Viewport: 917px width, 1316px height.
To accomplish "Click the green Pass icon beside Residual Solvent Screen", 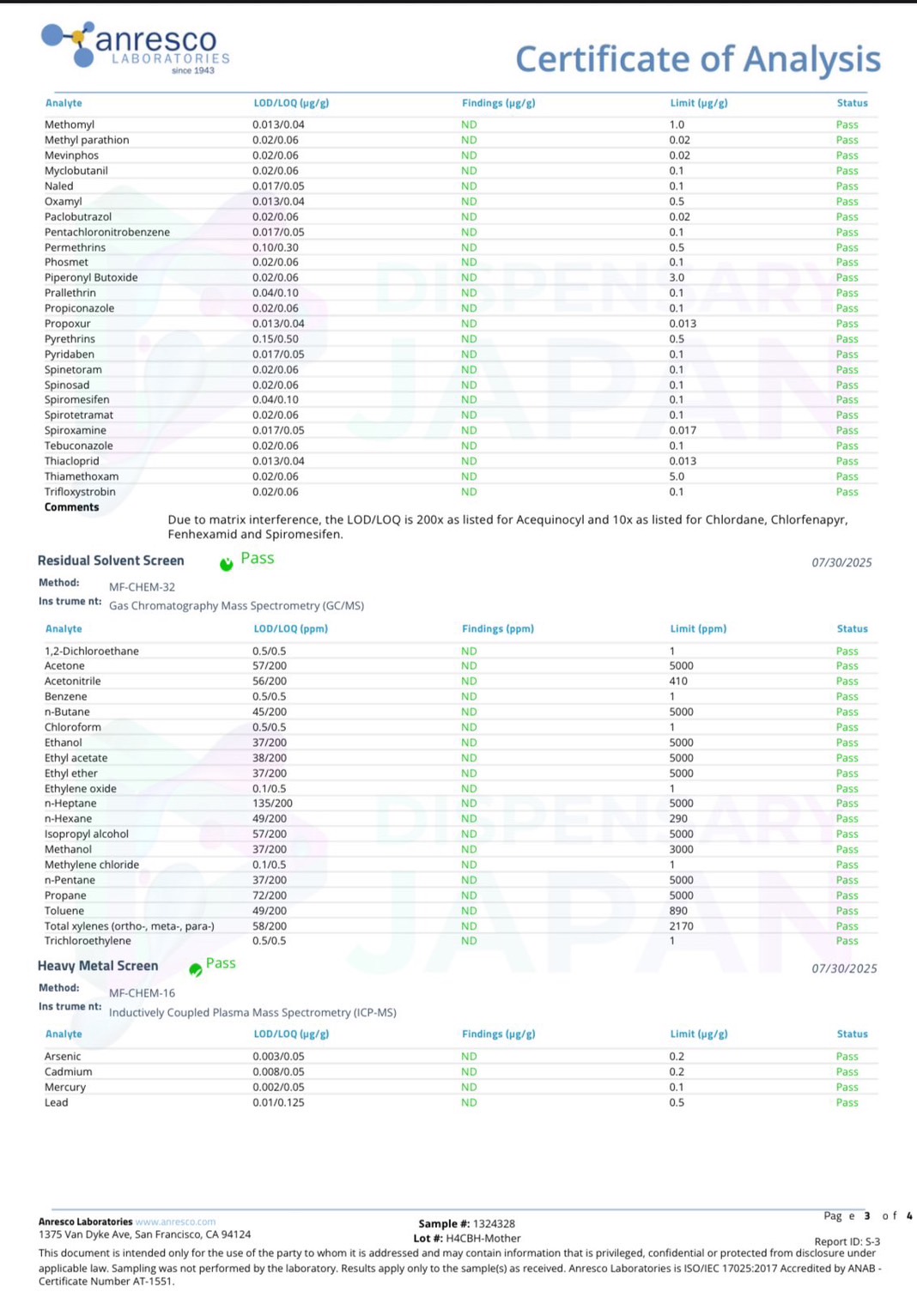I will (x=227, y=564).
